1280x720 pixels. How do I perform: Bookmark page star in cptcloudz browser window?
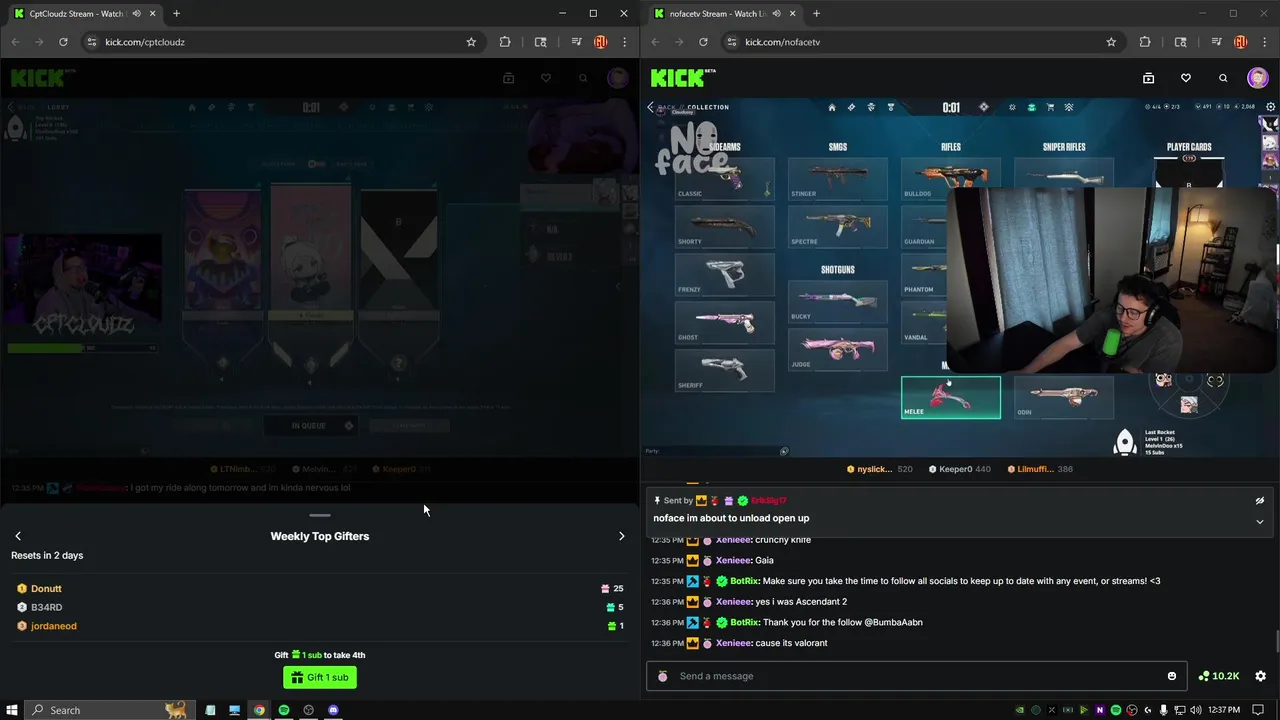coord(471,42)
